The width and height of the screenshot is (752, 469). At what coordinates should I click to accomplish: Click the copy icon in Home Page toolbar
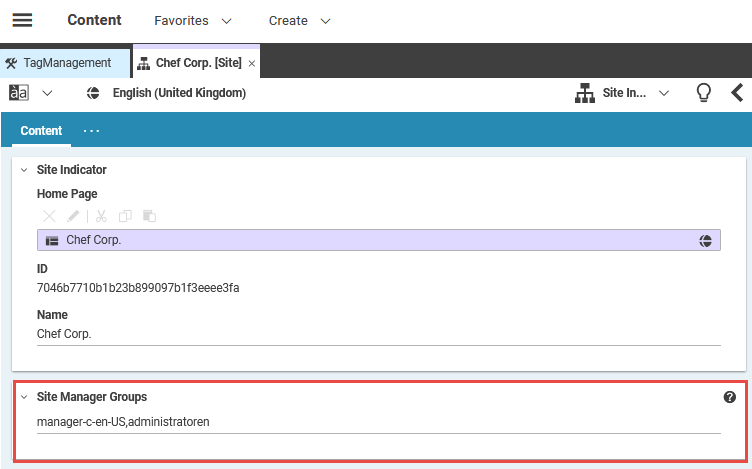pyautogui.click(x=125, y=216)
